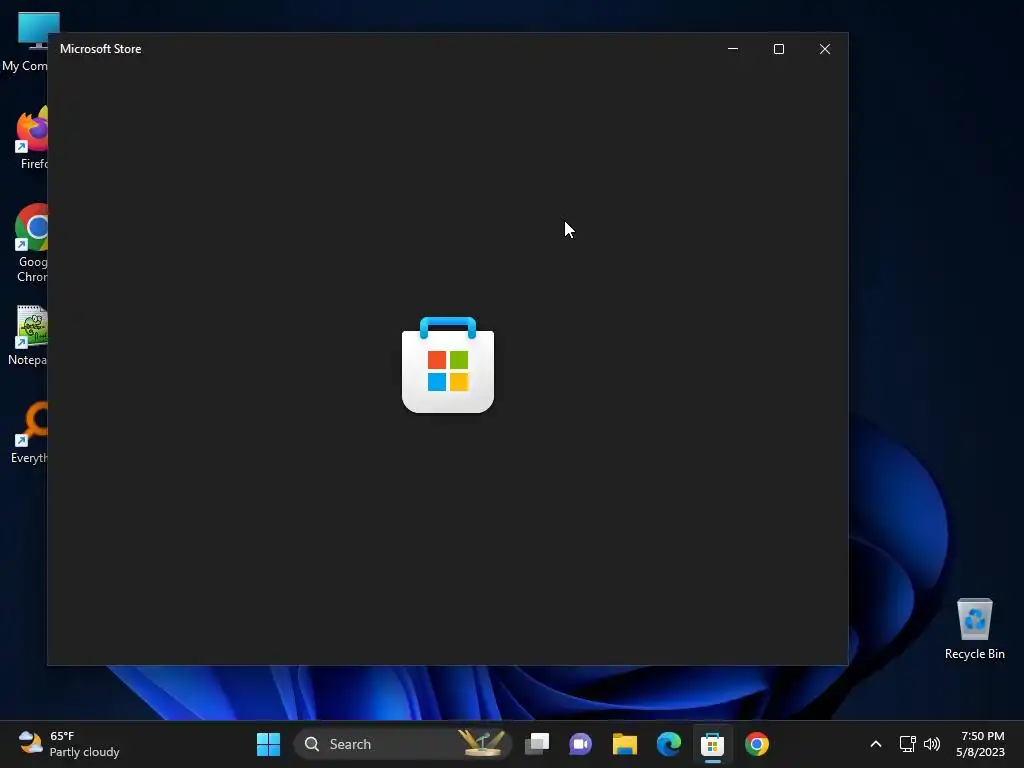Close the Microsoft Store window
Viewport: 1024px width, 768px height.
(x=825, y=49)
